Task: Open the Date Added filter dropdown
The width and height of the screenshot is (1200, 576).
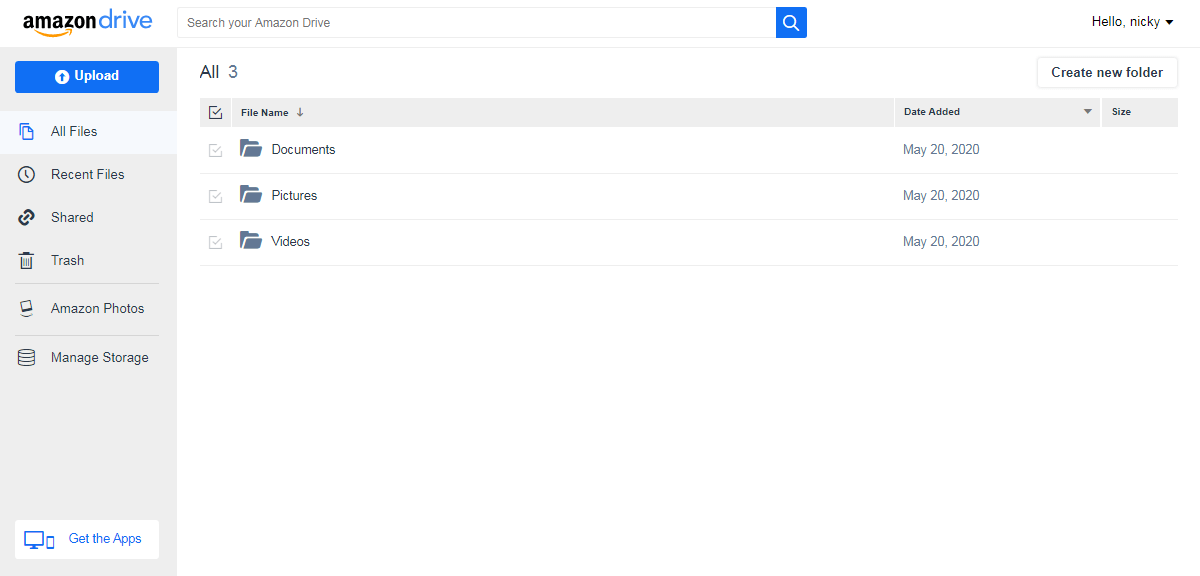Action: (1087, 112)
